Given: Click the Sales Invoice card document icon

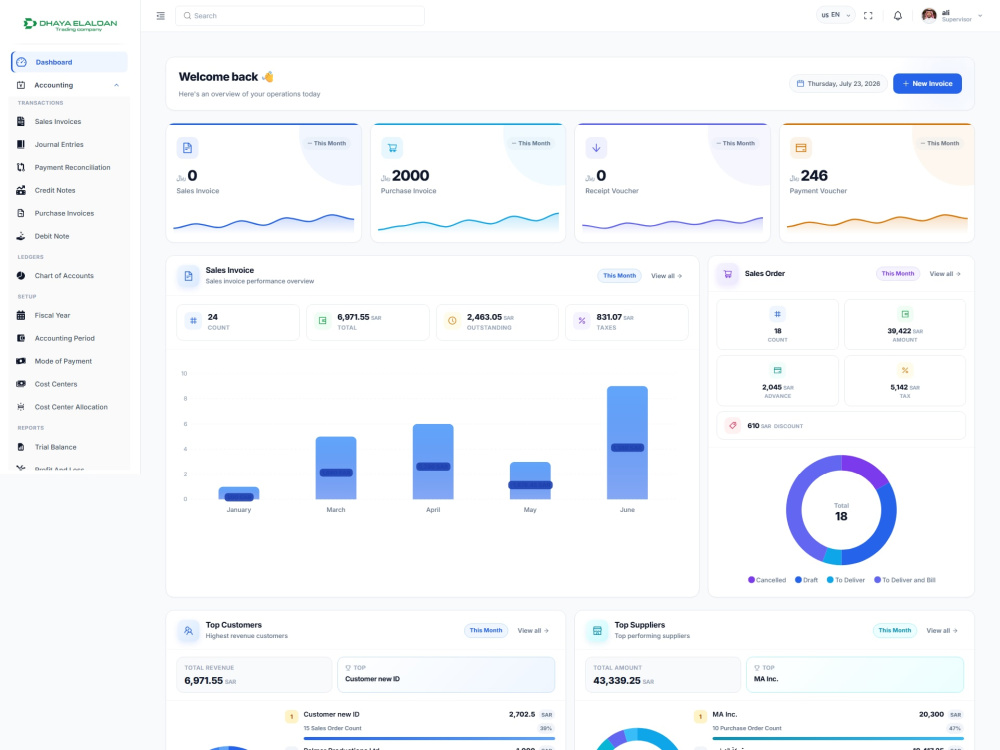Looking at the screenshot, I should click(188, 148).
